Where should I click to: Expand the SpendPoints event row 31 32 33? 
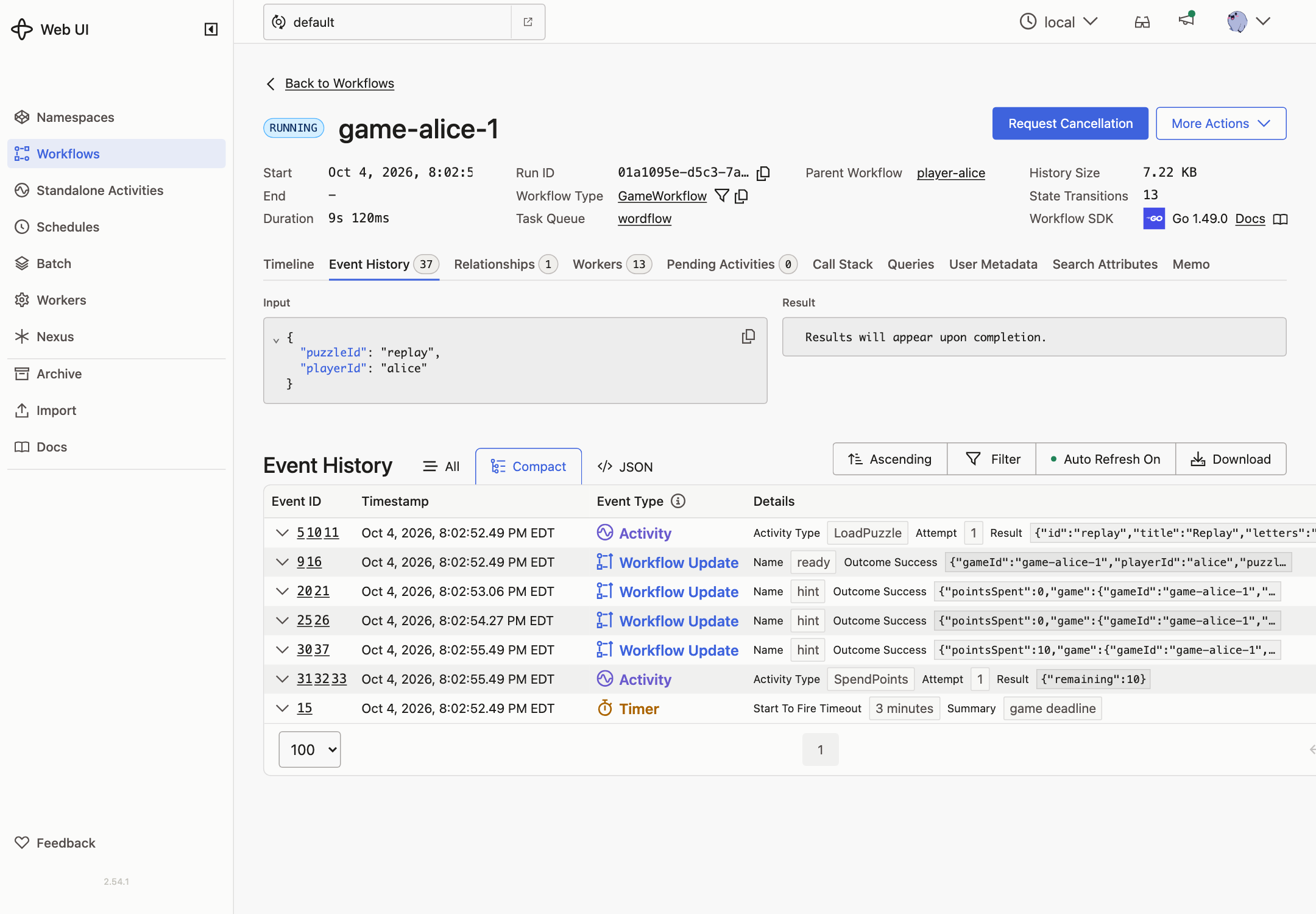281,679
